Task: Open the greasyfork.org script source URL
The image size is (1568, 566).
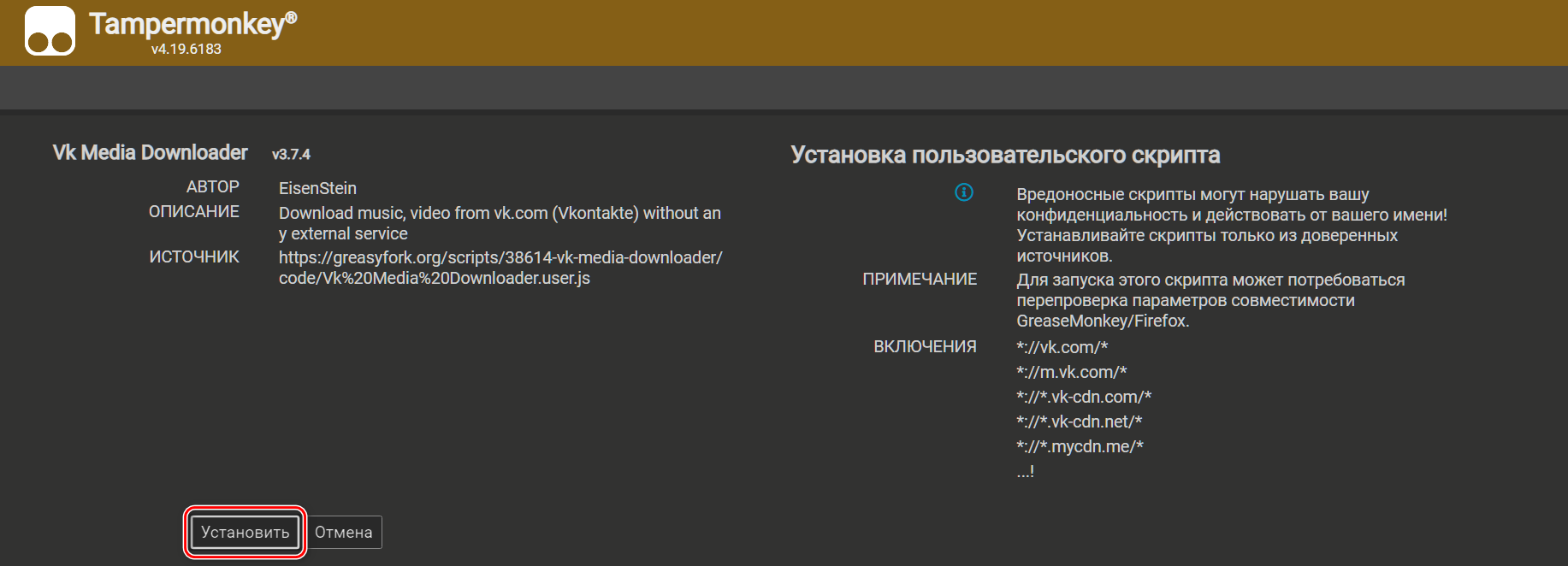Action: [500, 268]
